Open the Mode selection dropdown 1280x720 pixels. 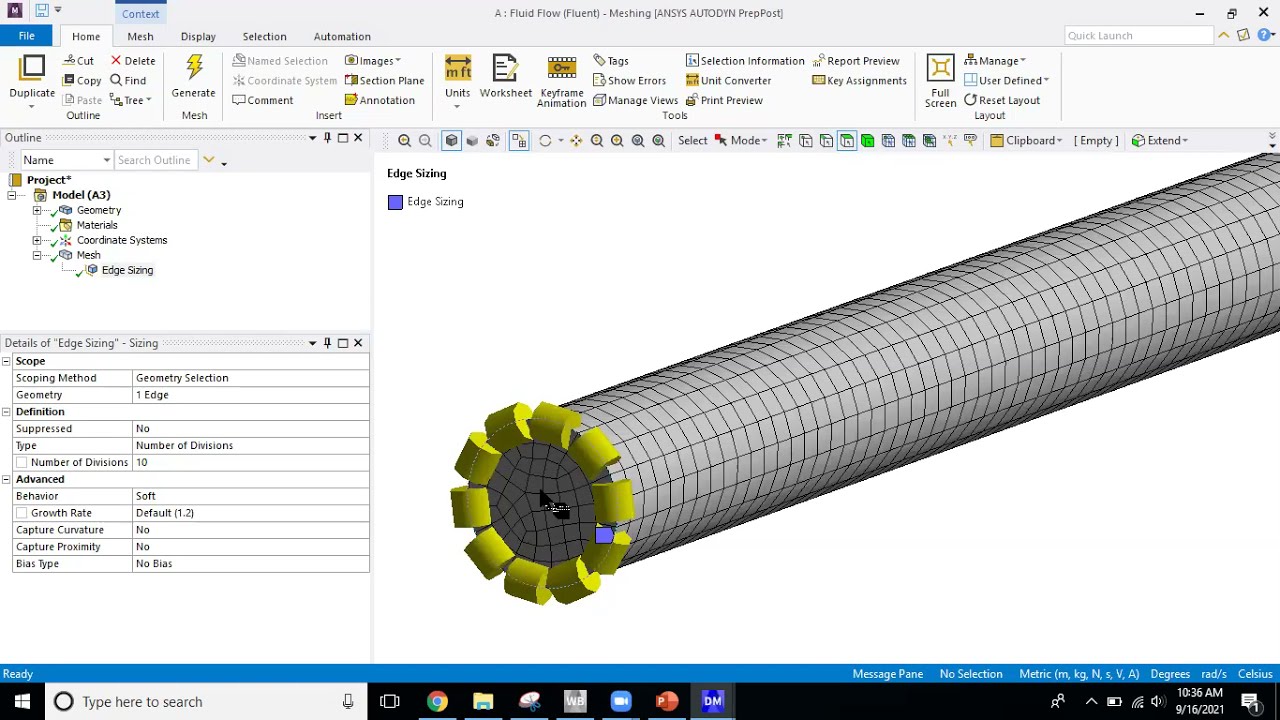[x=741, y=141]
